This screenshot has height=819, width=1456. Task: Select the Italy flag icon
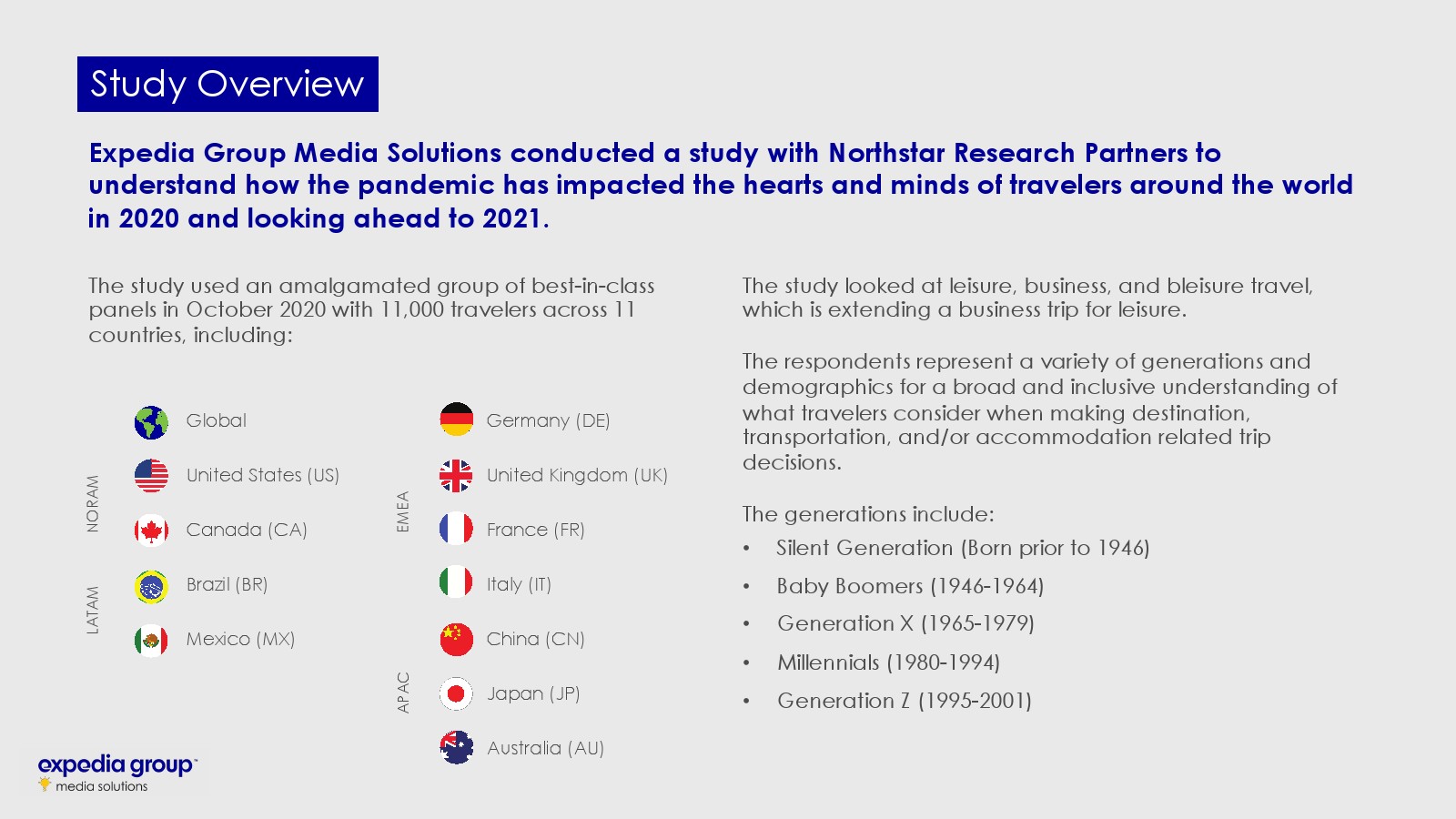point(456,582)
